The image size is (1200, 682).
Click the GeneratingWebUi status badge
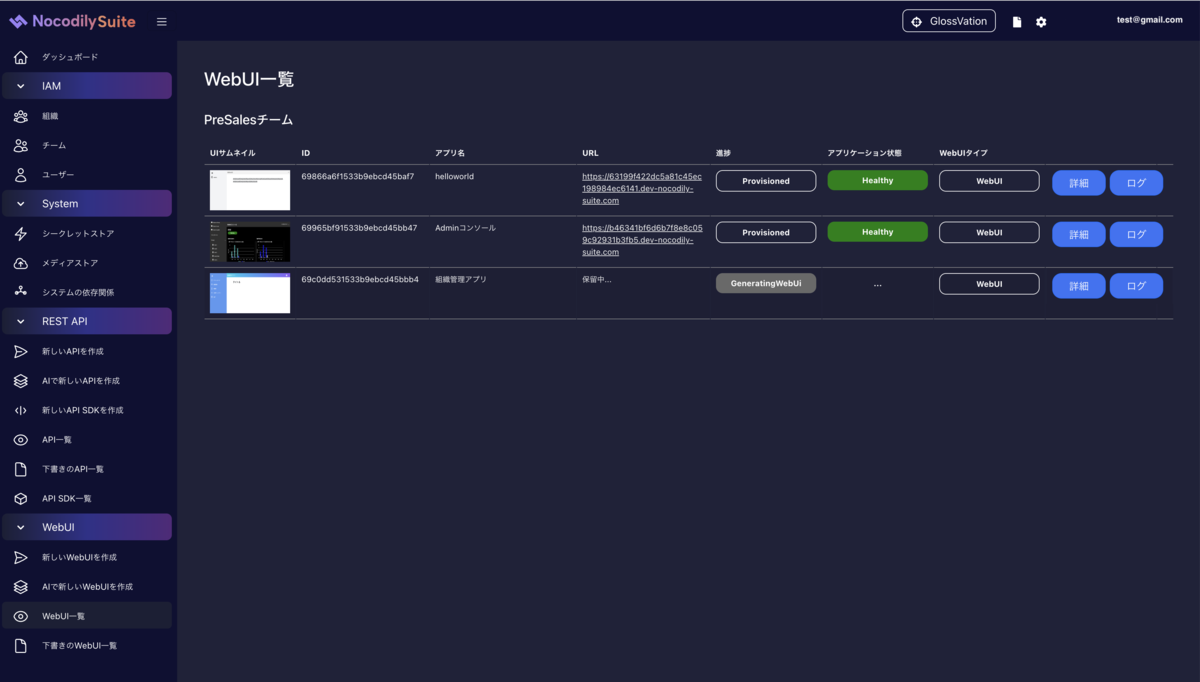click(766, 283)
